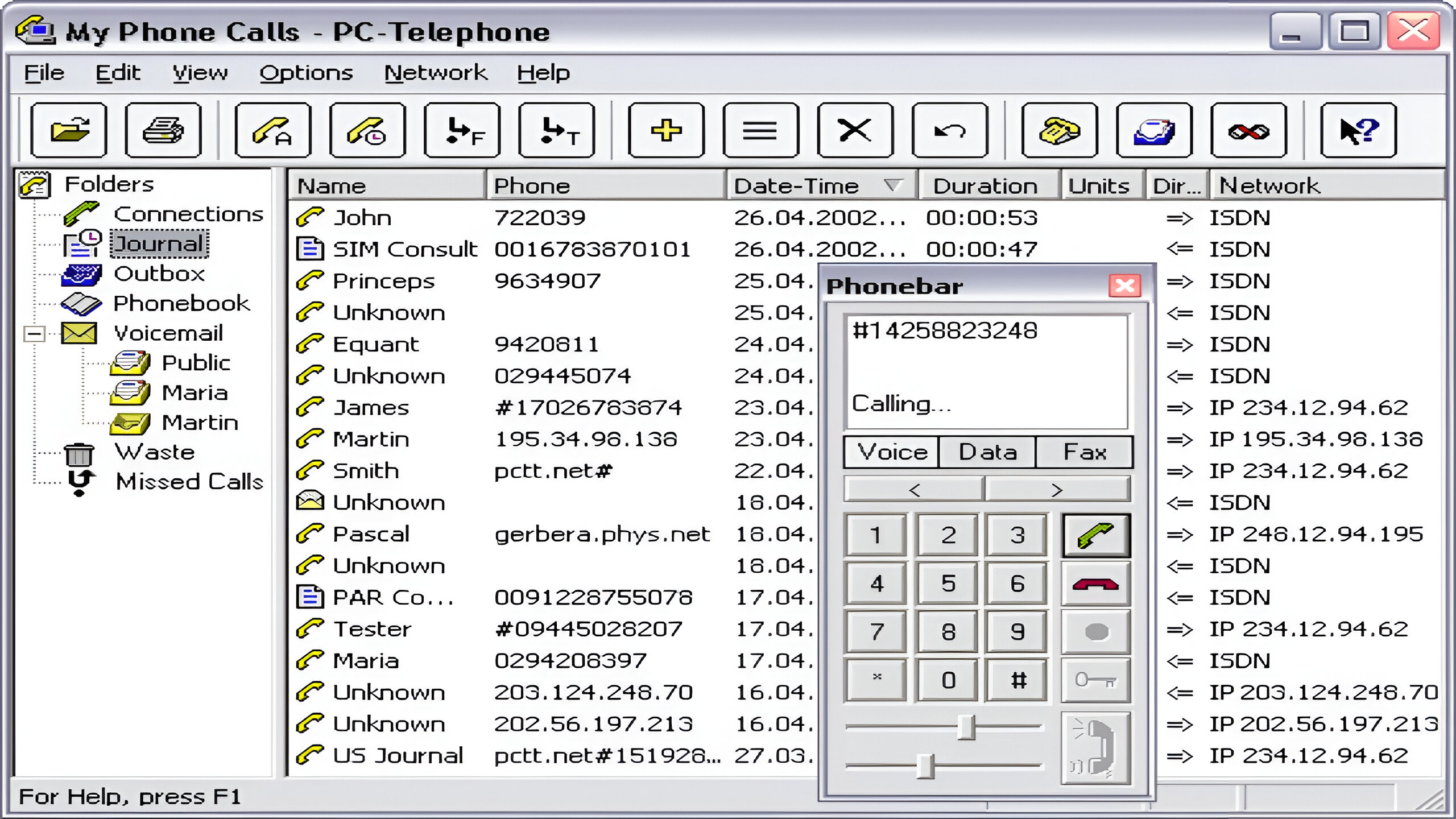Open Missed Calls folder

(x=189, y=482)
